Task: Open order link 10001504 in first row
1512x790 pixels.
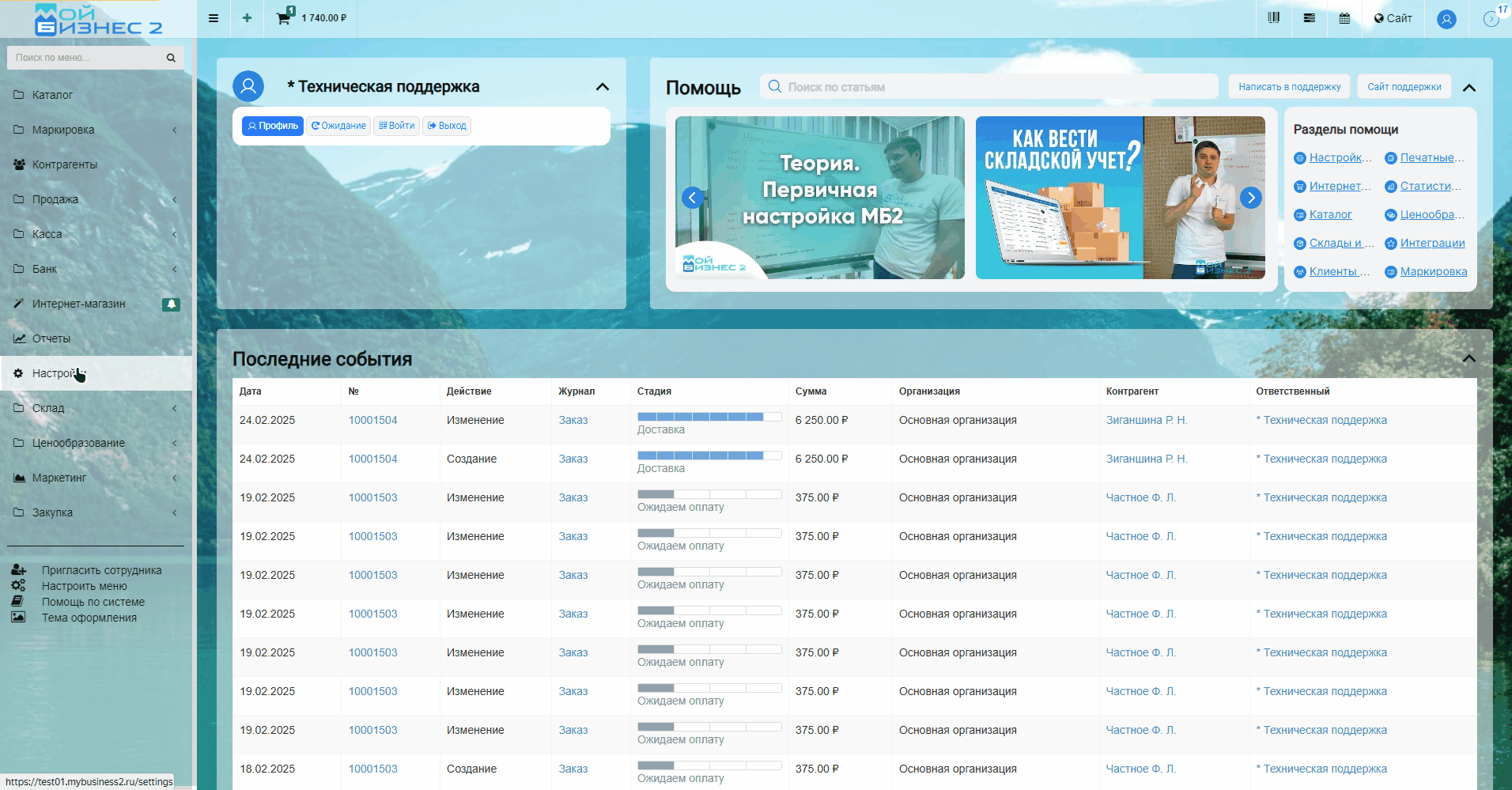Action: tap(372, 421)
